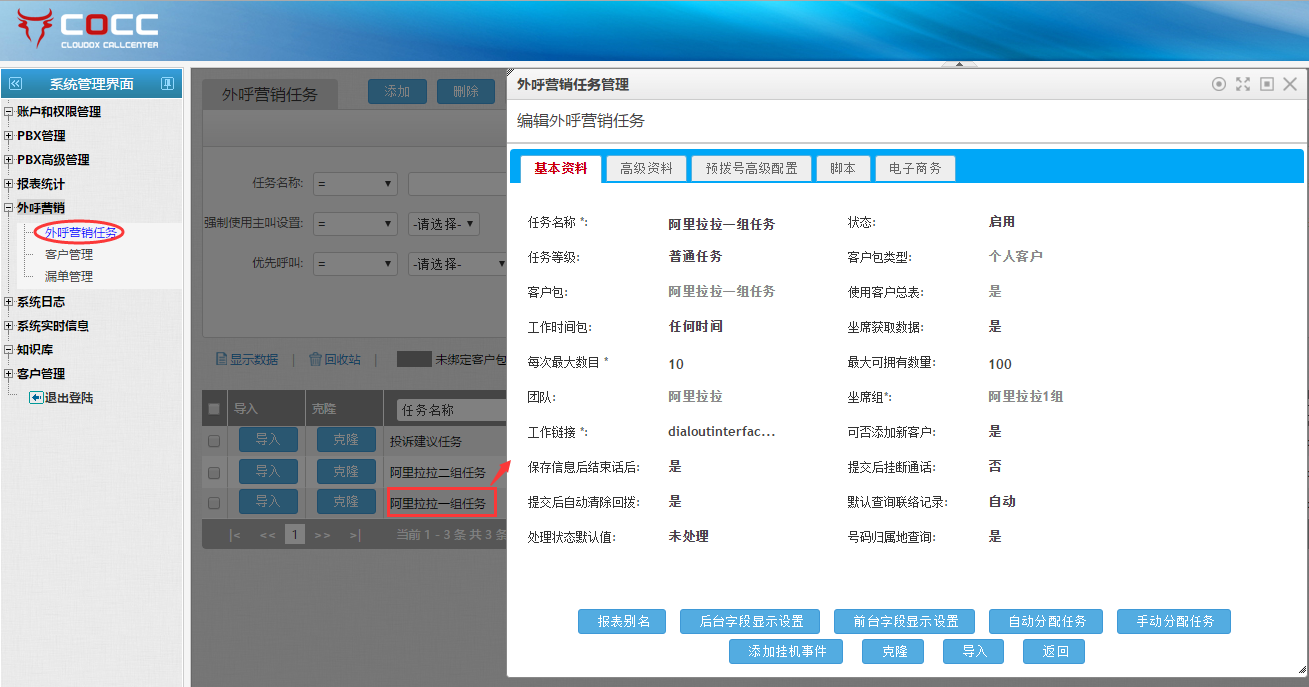Viewport: 1309px width, 687px height.
Task: Click the fullscreen arrows icon in dialog header
Action: pyautogui.click(x=1243, y=85)
